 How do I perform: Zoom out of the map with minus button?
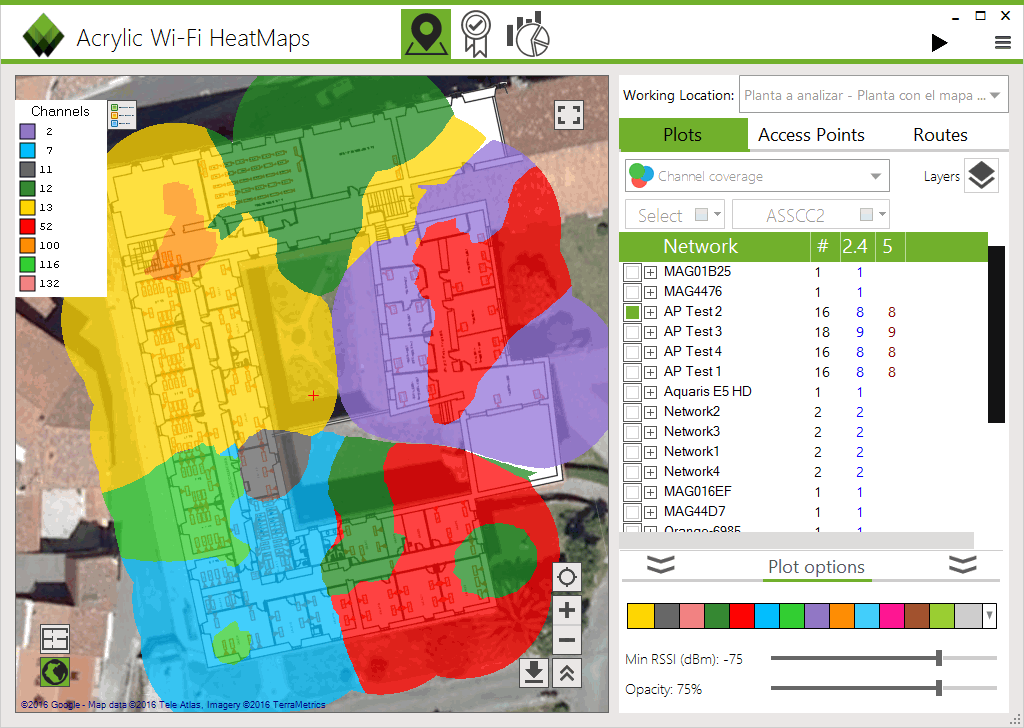pos(567,640)
